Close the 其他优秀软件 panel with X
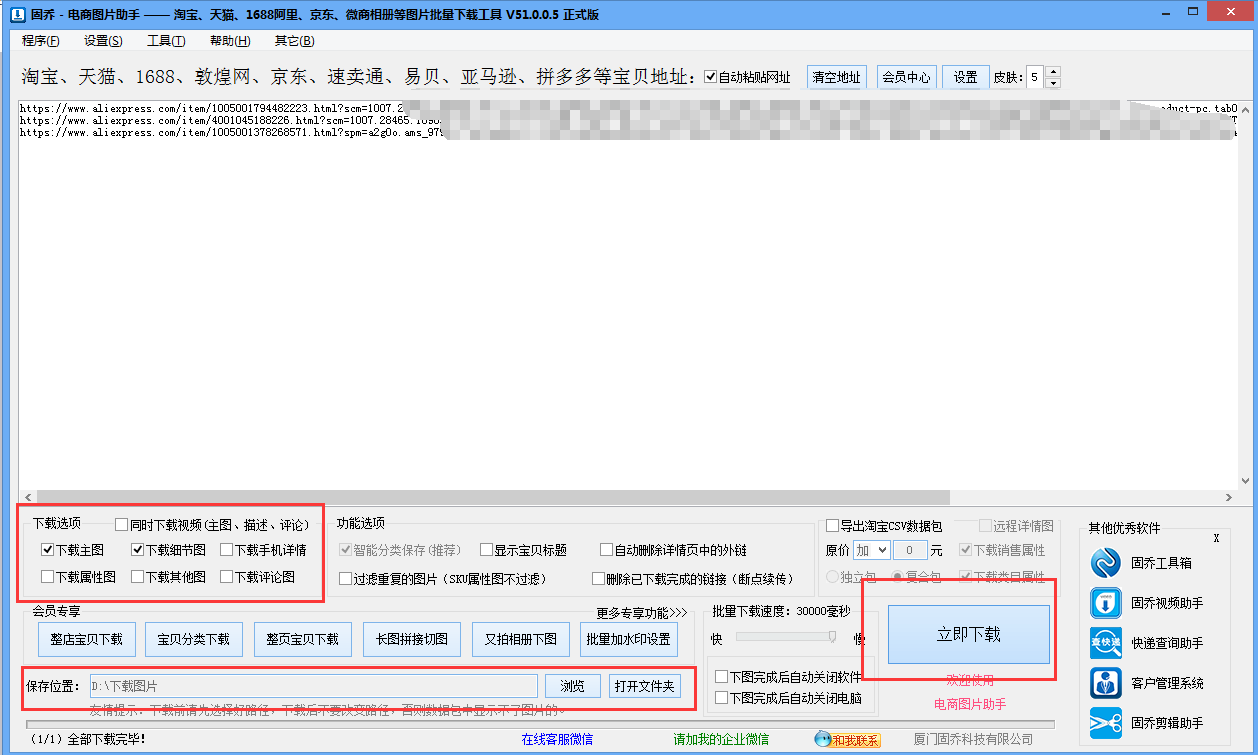Image resolution: width=1258 pixels, height=755 pixels. [x=1216, y=538]
